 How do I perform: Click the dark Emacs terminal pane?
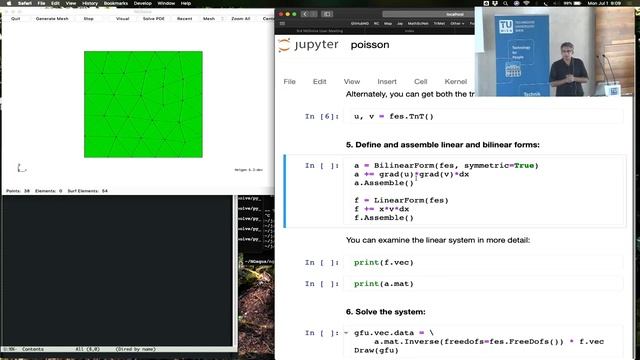pyautogui.click(x=117, y=270)
